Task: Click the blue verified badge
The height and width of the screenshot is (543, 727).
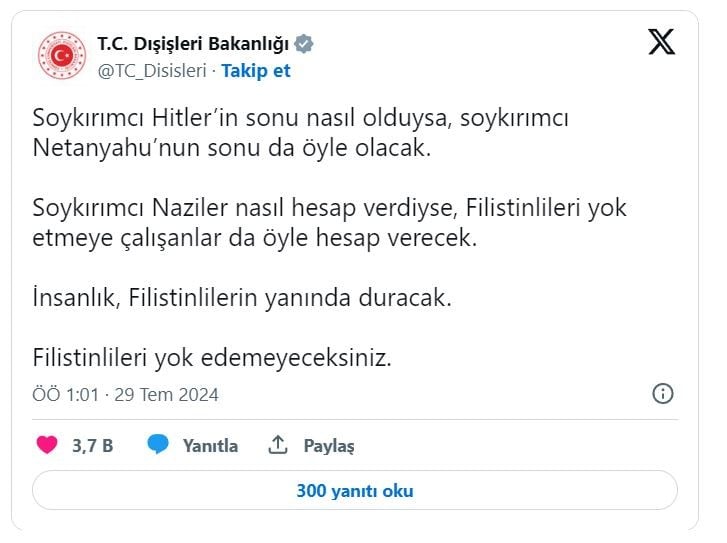Action: (305, 44)
